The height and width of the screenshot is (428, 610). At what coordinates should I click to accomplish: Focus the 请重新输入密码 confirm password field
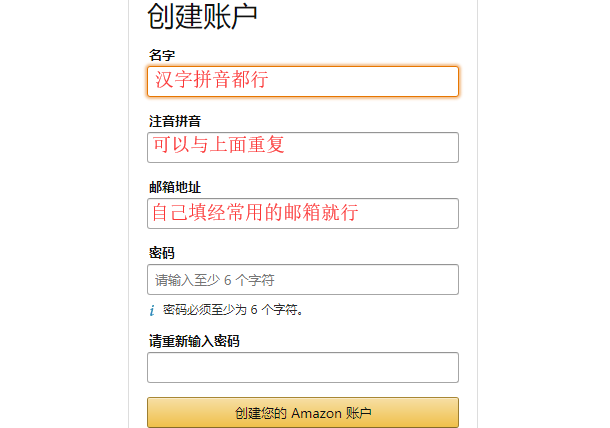tap(303, 368)
